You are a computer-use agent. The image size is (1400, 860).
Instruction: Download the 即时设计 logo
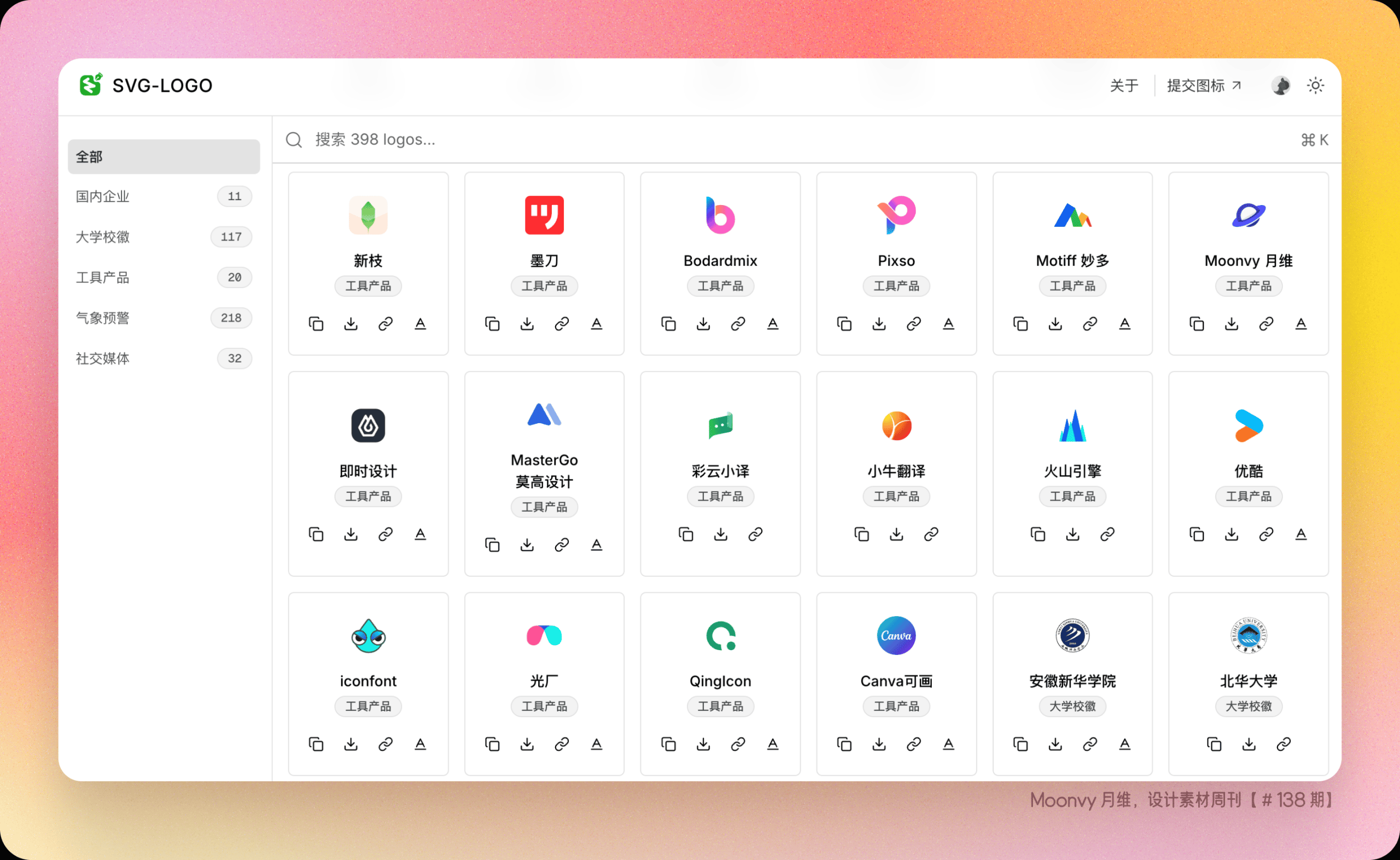(351, 534)
